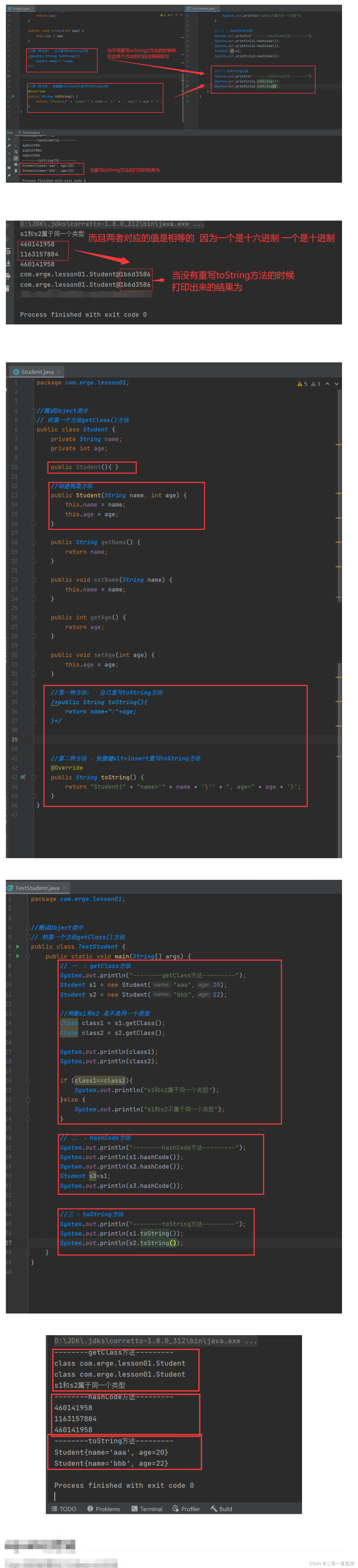Click console line "Student{name='aaa', age=20}"
Screen dimensions: 358x1568
[x=111, y=1452]
